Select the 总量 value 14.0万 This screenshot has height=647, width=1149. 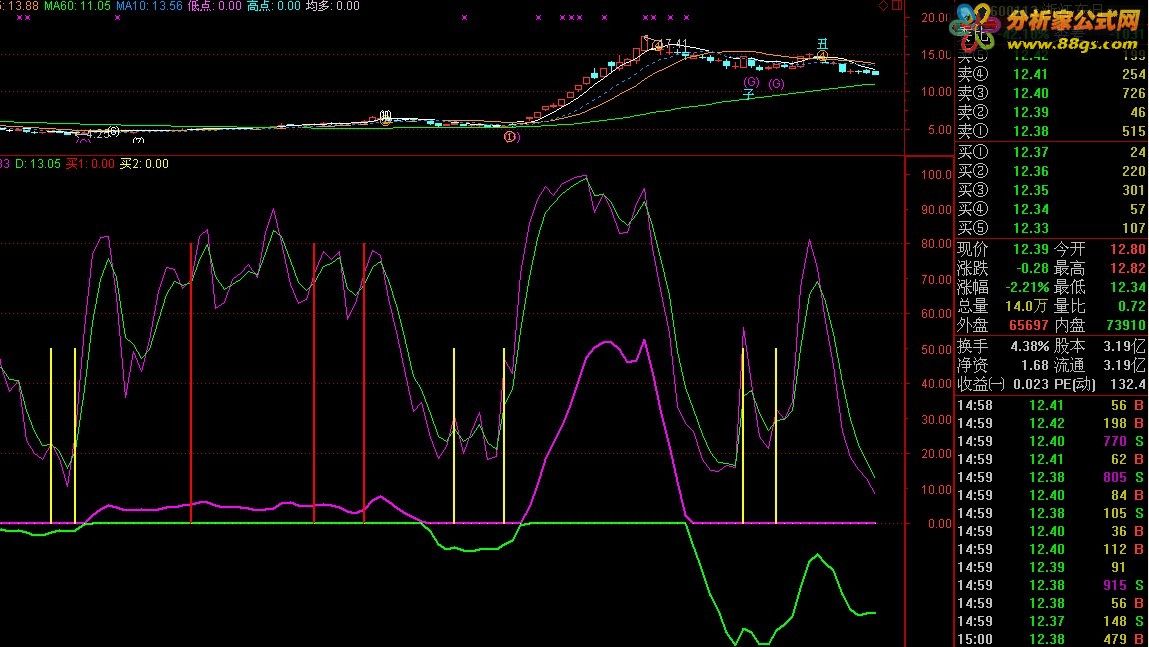(x=1028, y=307)
